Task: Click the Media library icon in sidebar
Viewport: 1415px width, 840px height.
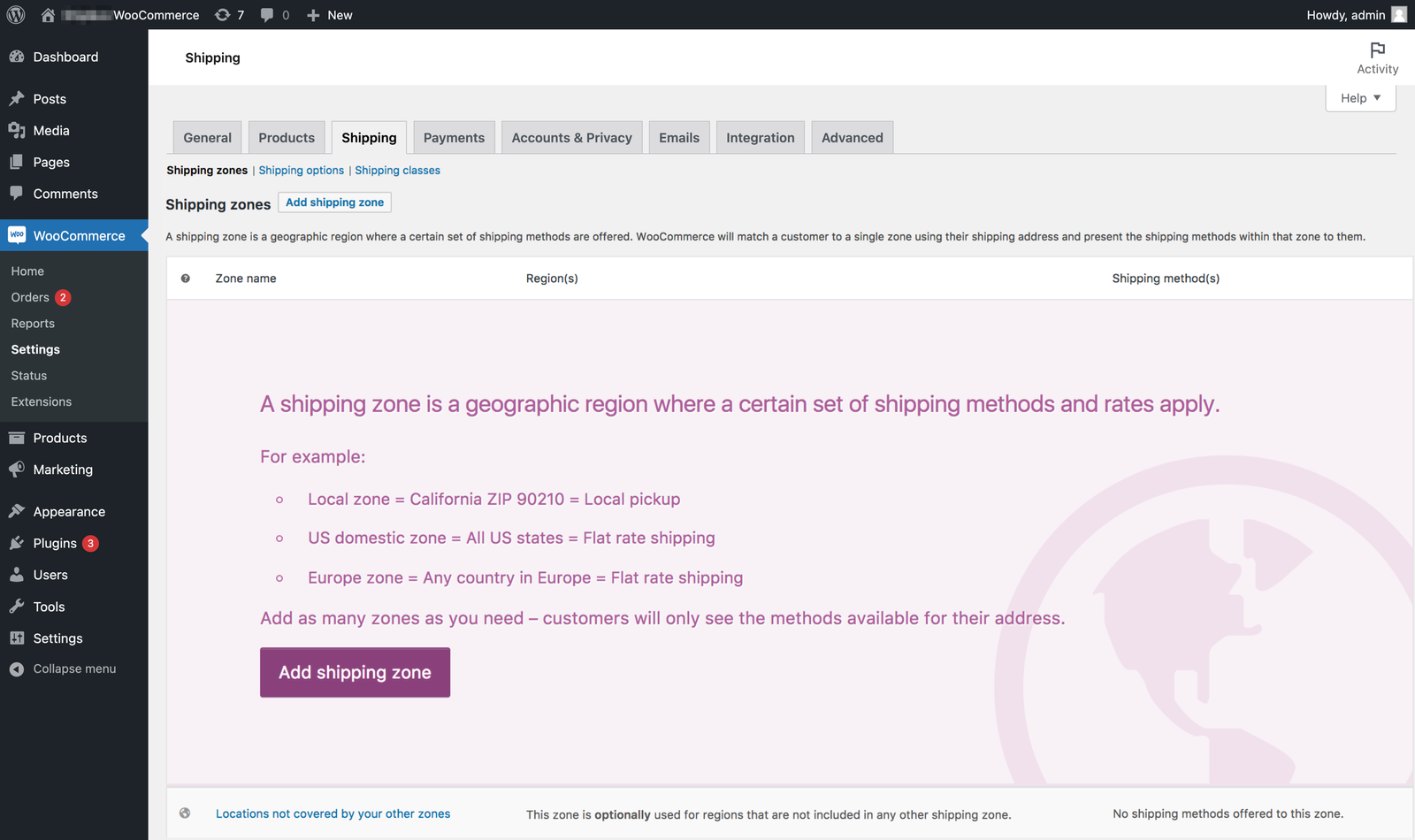Action: (x=18, y=130)
